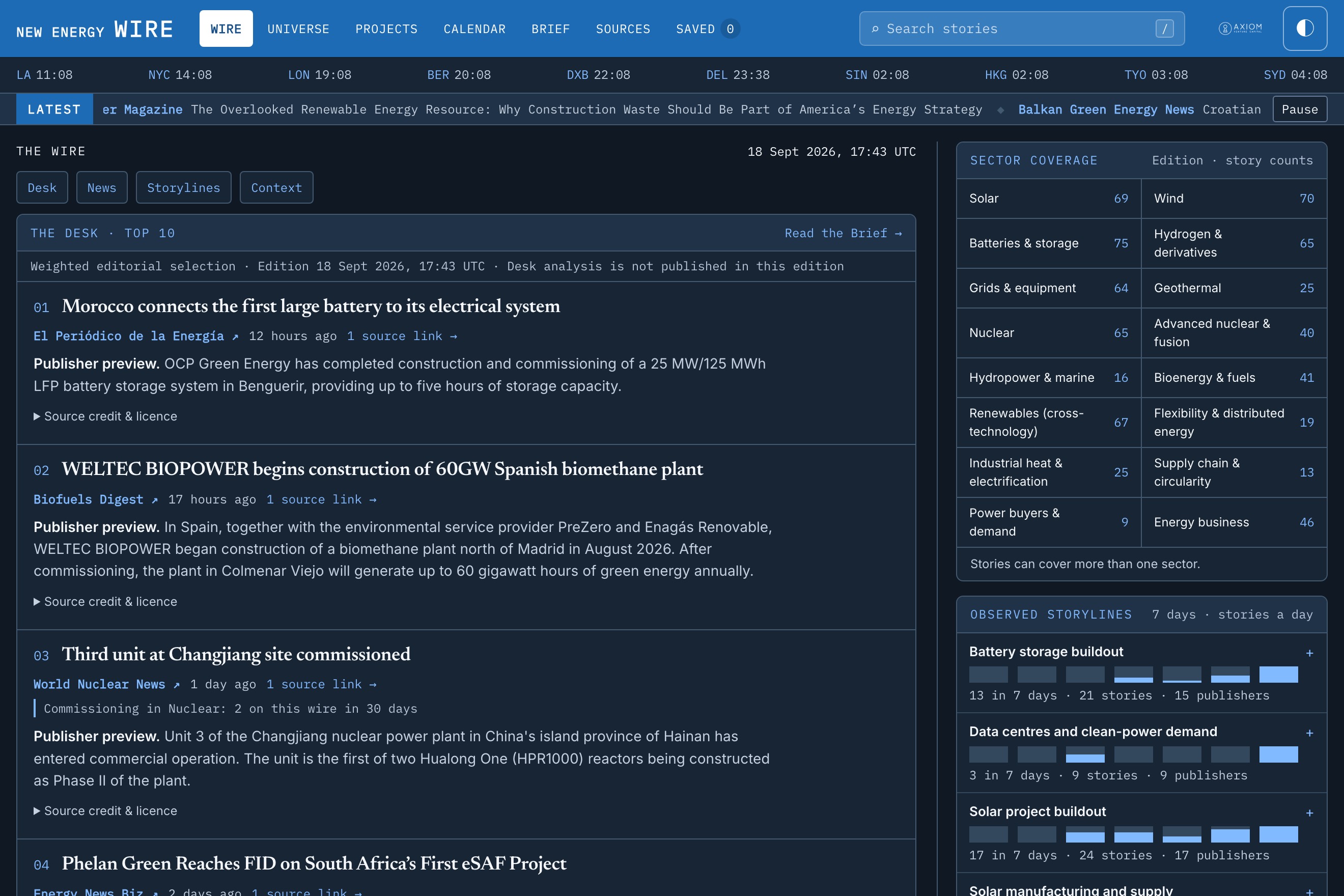Open source link for Changjiang story
The height and width of the screenshot is (896, 1344).
coord(321,684)
